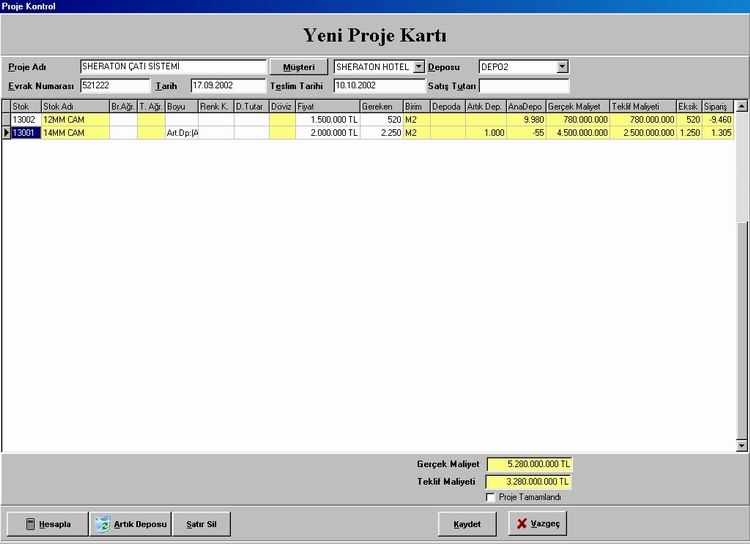The width and height of the screenshot is (750, 544).
Task: Expand the Deposu DEPO2 dropdown
Action: [562, 67]
